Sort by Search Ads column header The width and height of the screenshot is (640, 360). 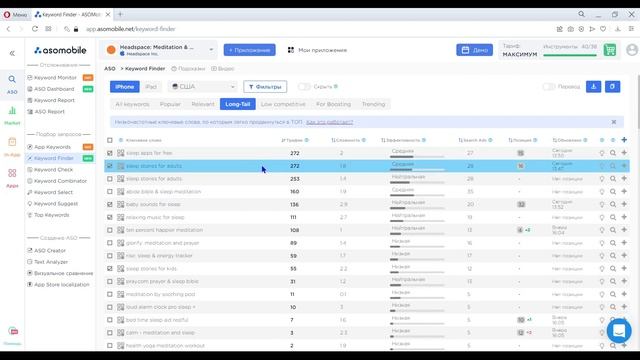475,140
